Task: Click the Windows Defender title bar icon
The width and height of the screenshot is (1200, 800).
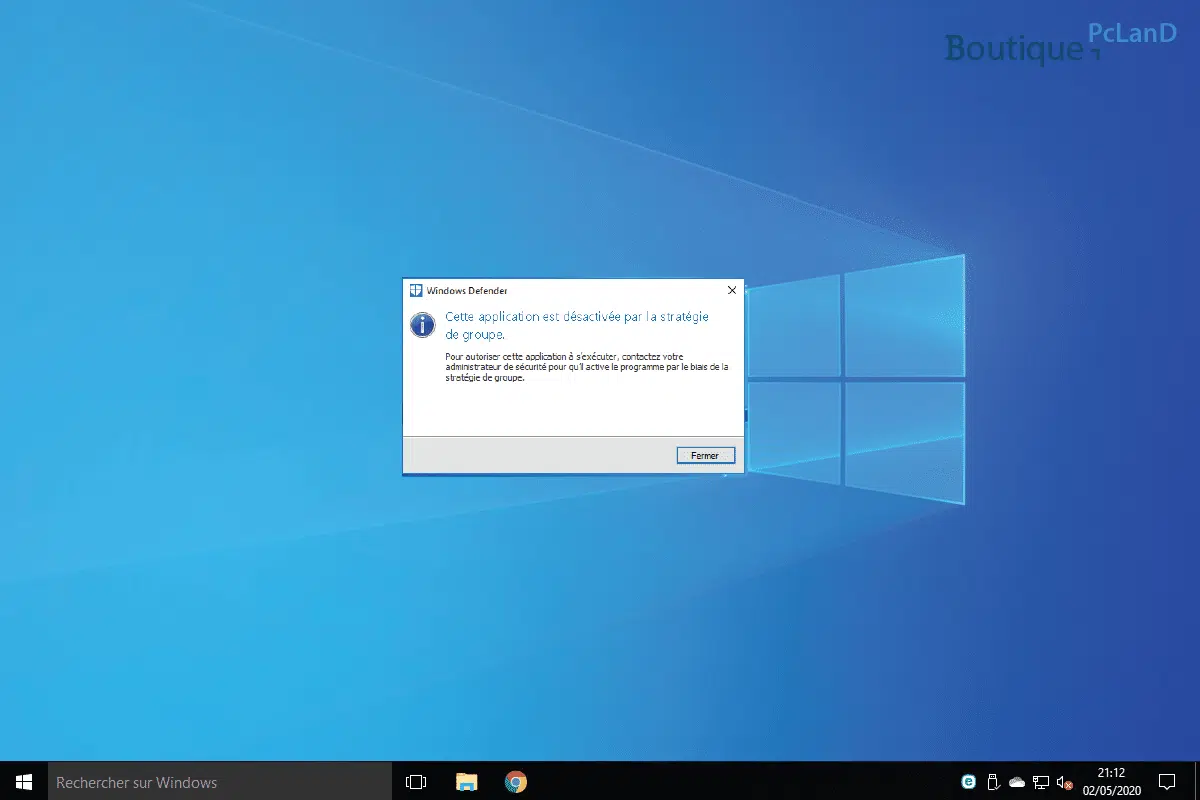Action: coord(416,290)
